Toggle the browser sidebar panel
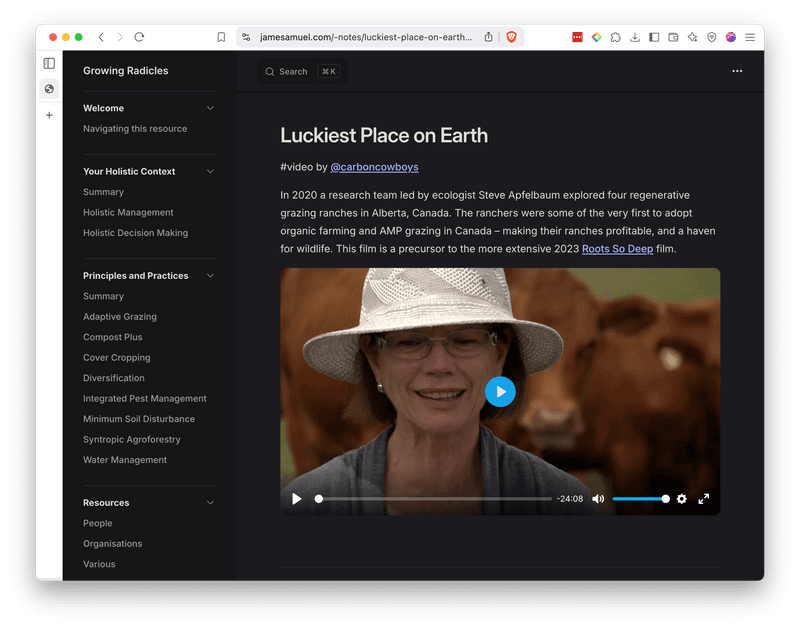Viewport: 800px width, 628px height. click(x=654, y=37)
